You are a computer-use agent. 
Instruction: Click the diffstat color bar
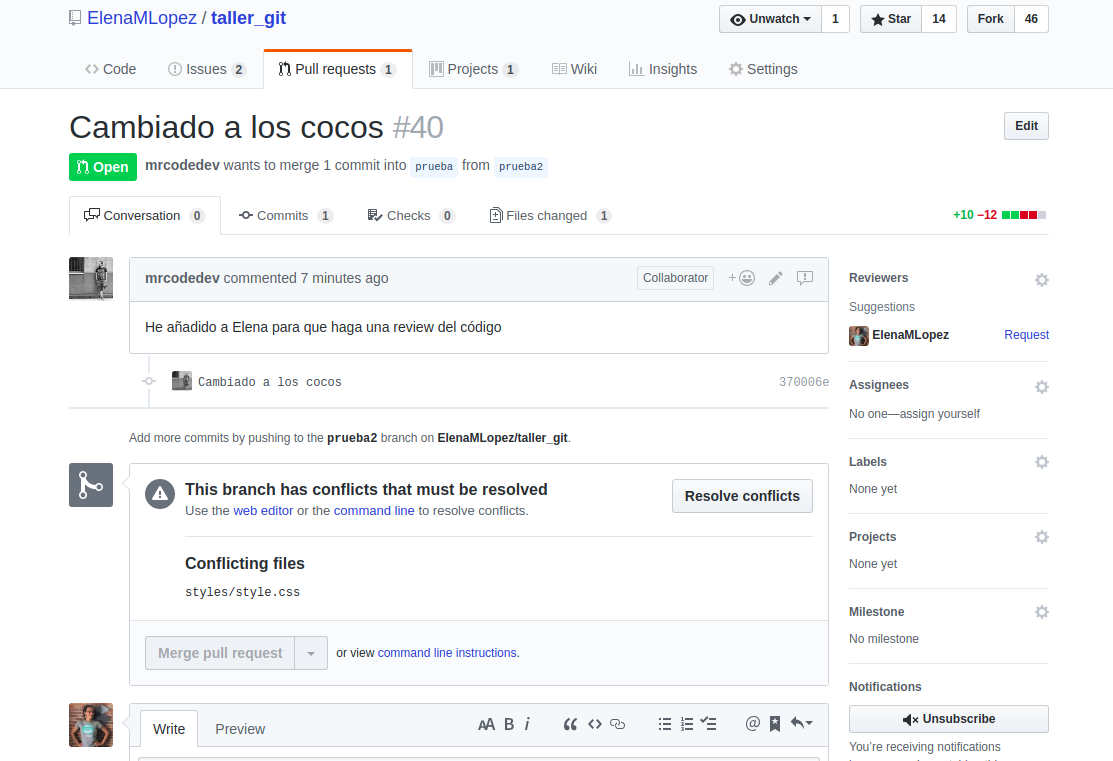(x=1024, y=215)
